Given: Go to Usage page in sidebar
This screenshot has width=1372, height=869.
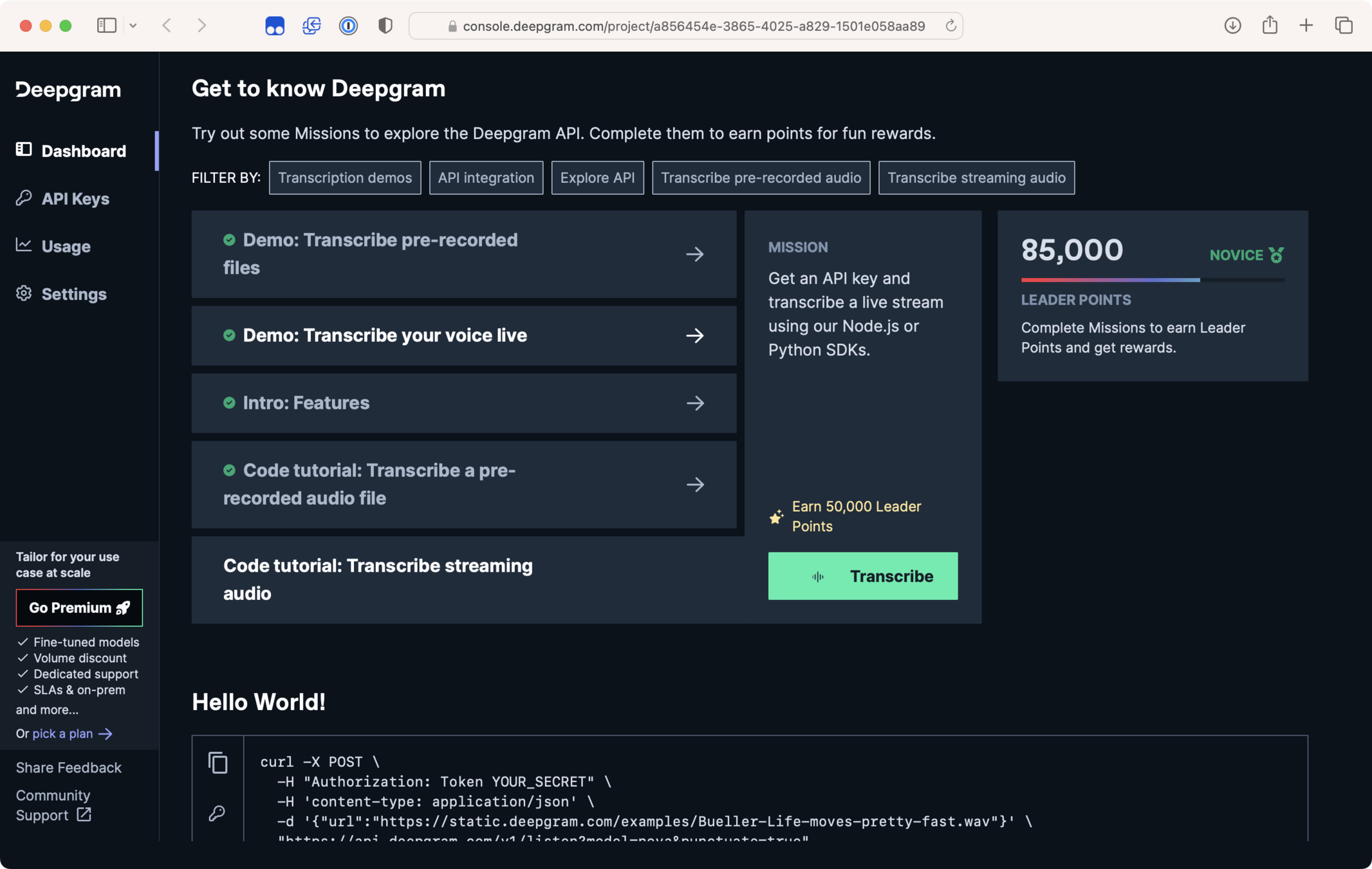Looking at the screenshot, I should 66,247.
